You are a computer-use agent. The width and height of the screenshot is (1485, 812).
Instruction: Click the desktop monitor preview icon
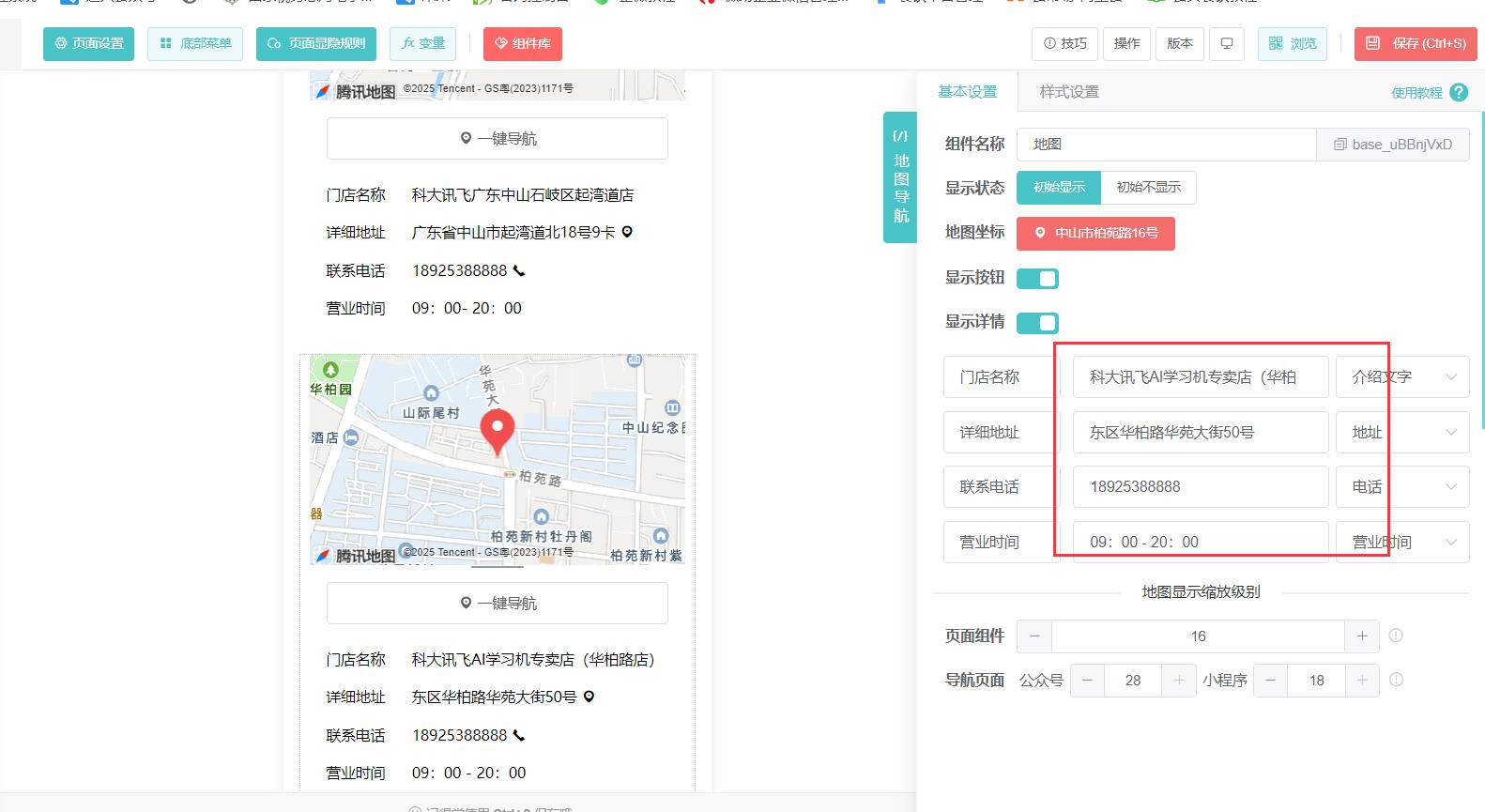click(x=1227, y=44)
